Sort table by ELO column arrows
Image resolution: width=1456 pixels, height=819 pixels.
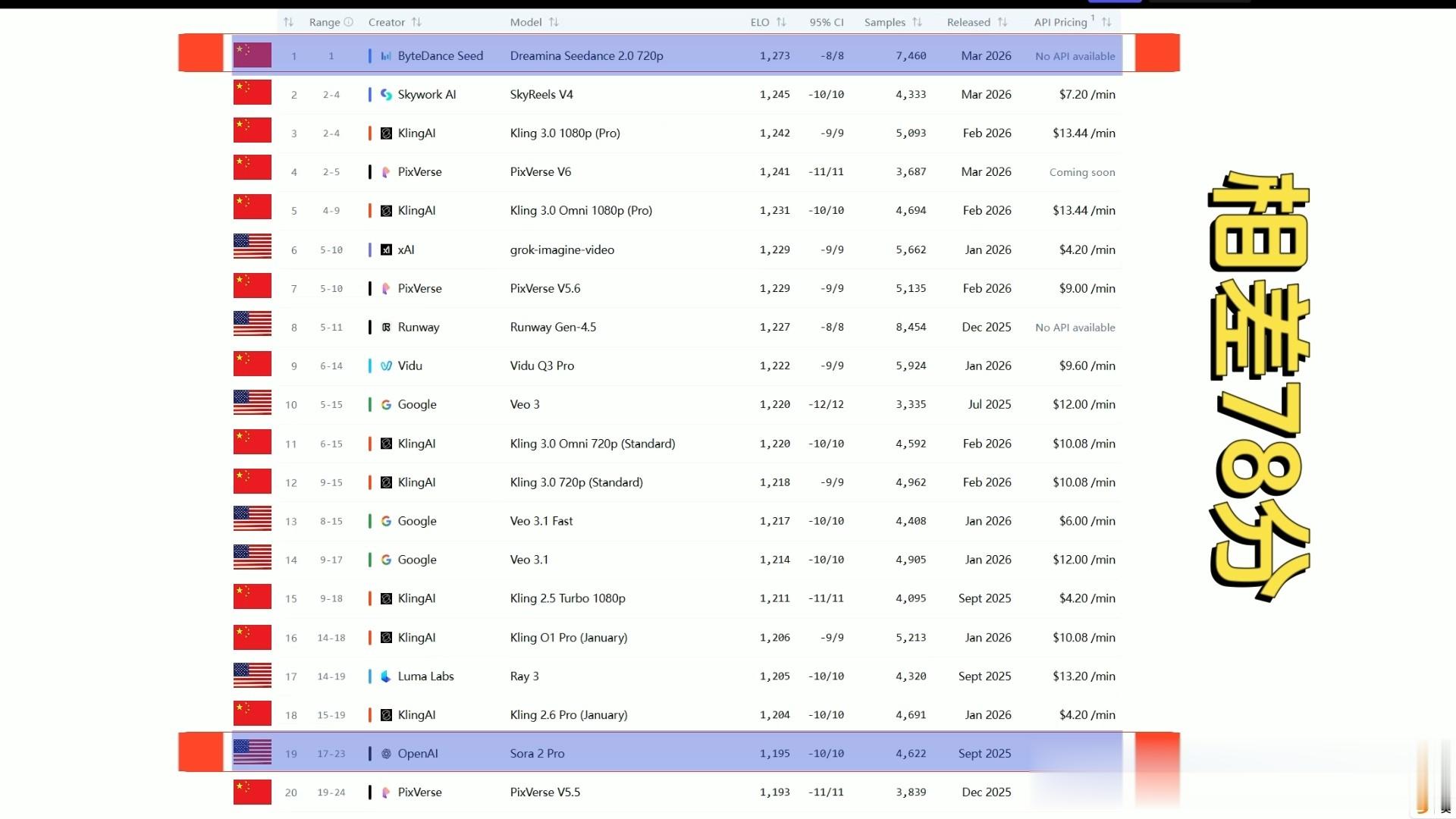781,22
